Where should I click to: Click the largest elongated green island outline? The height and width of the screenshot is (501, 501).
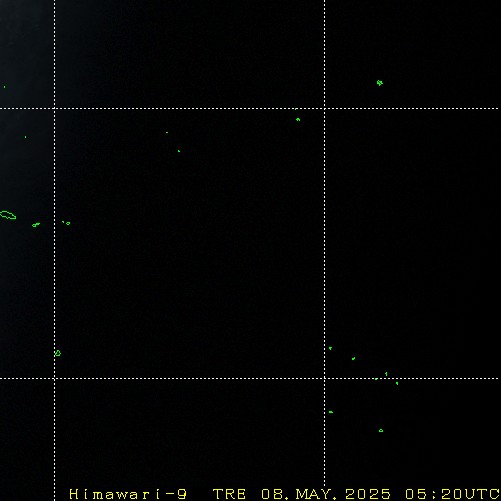tap(8, 215)
